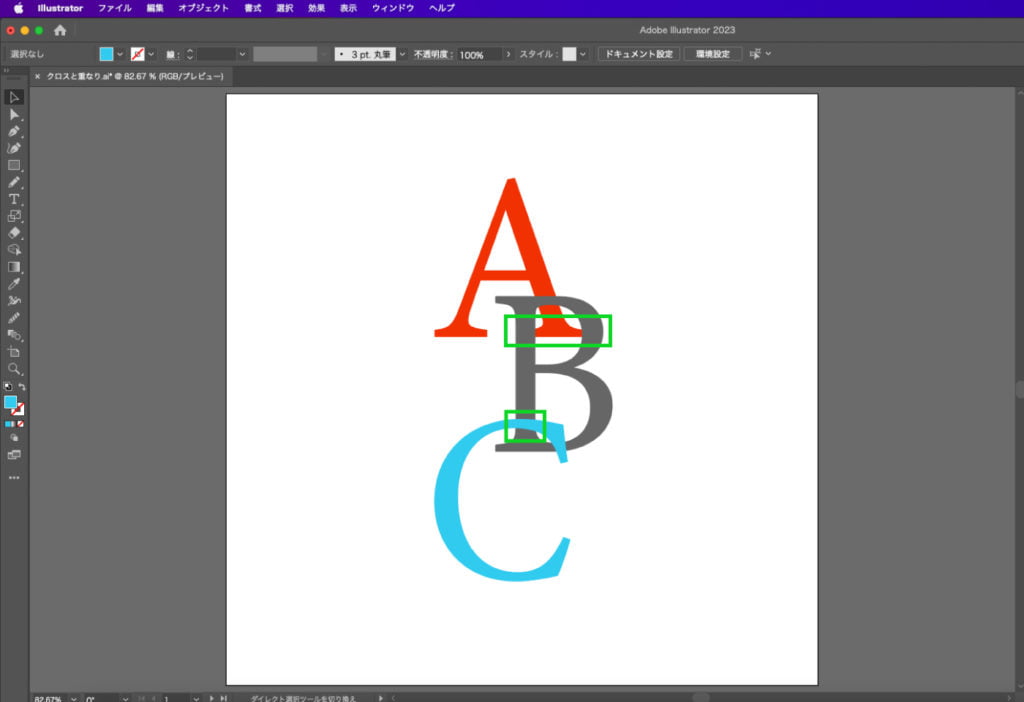Select the Pen tool
This screenshot has height=702, width=1024.
(14, 131)
